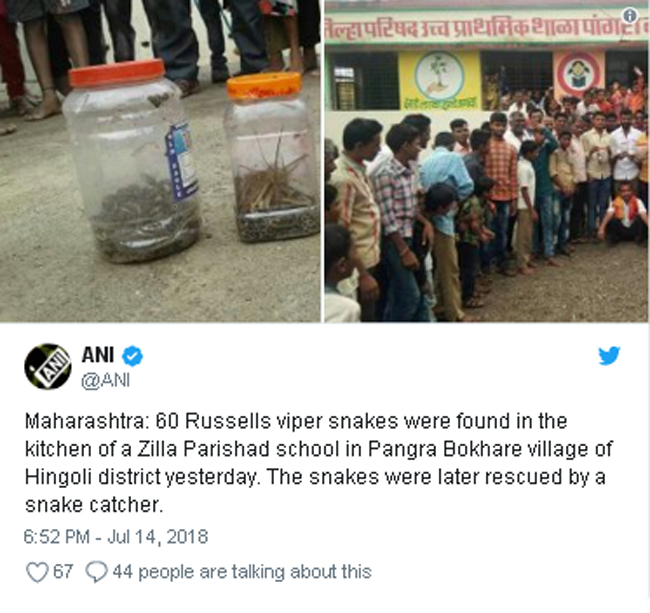Click the blue label on the larger jar
This screenshot has height=613, width=650.
pos(181,162)
